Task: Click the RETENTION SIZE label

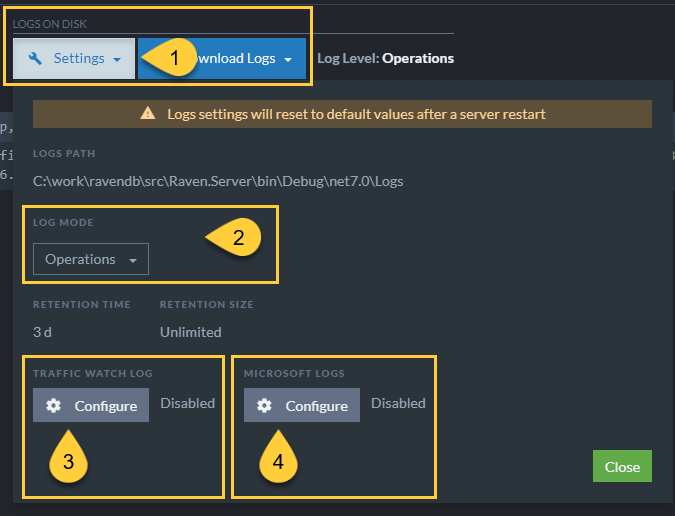Action: tap(207, 305)
